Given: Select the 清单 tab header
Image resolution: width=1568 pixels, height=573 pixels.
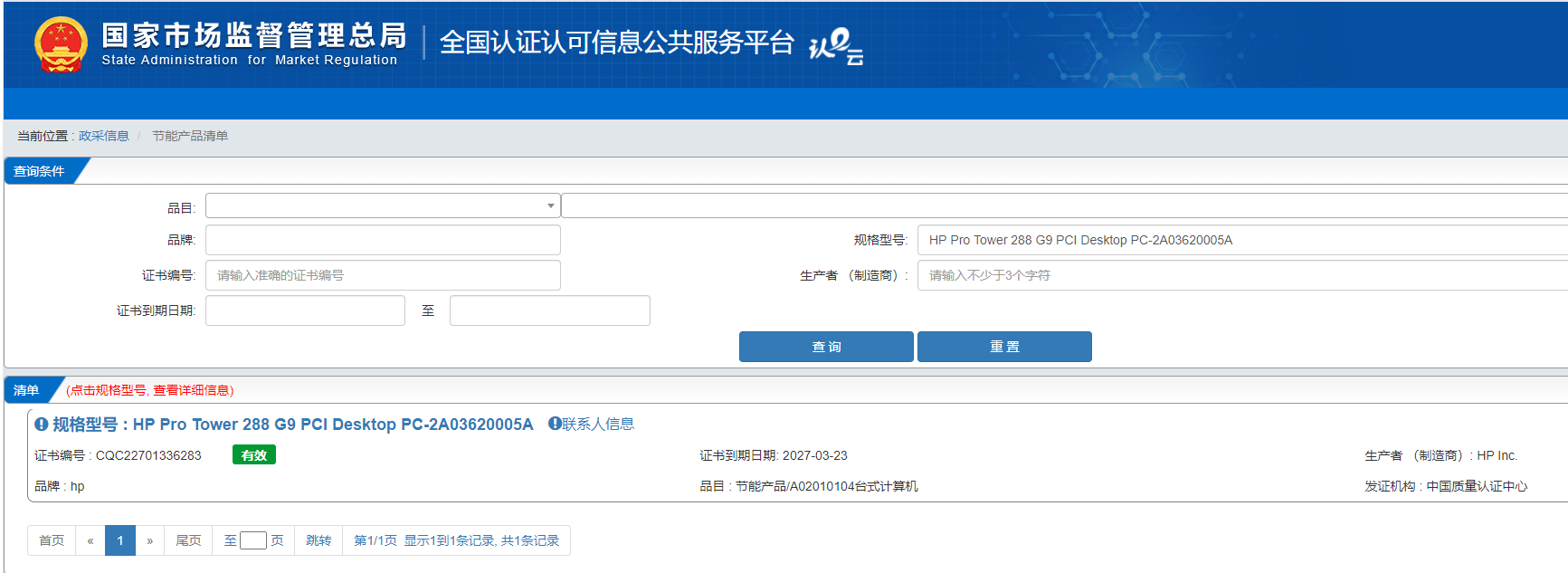Looking at the screenshot, I should pyautogui.click(x=27, y=390).
